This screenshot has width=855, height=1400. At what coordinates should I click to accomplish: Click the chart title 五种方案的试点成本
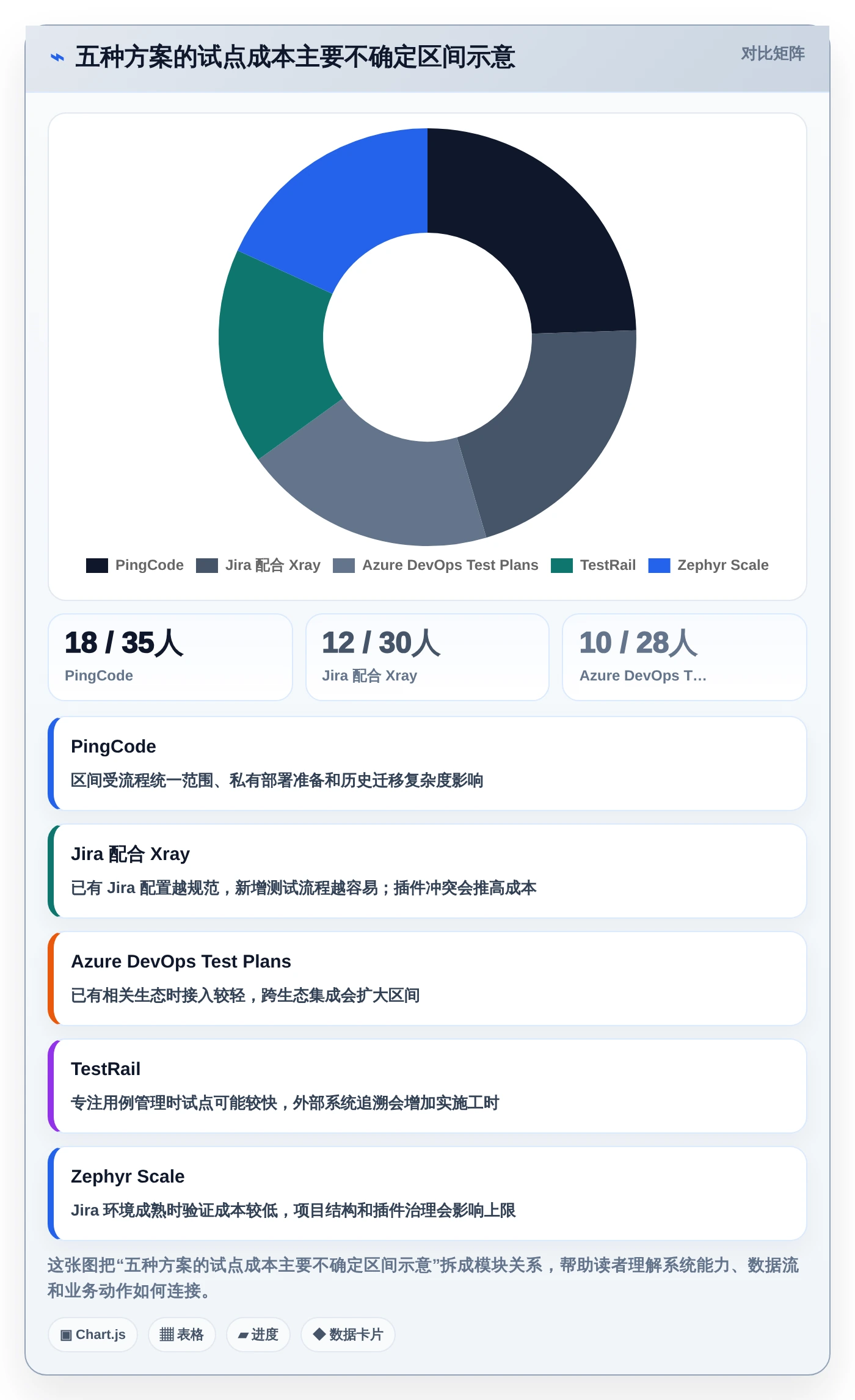click(x=295, y=57)
